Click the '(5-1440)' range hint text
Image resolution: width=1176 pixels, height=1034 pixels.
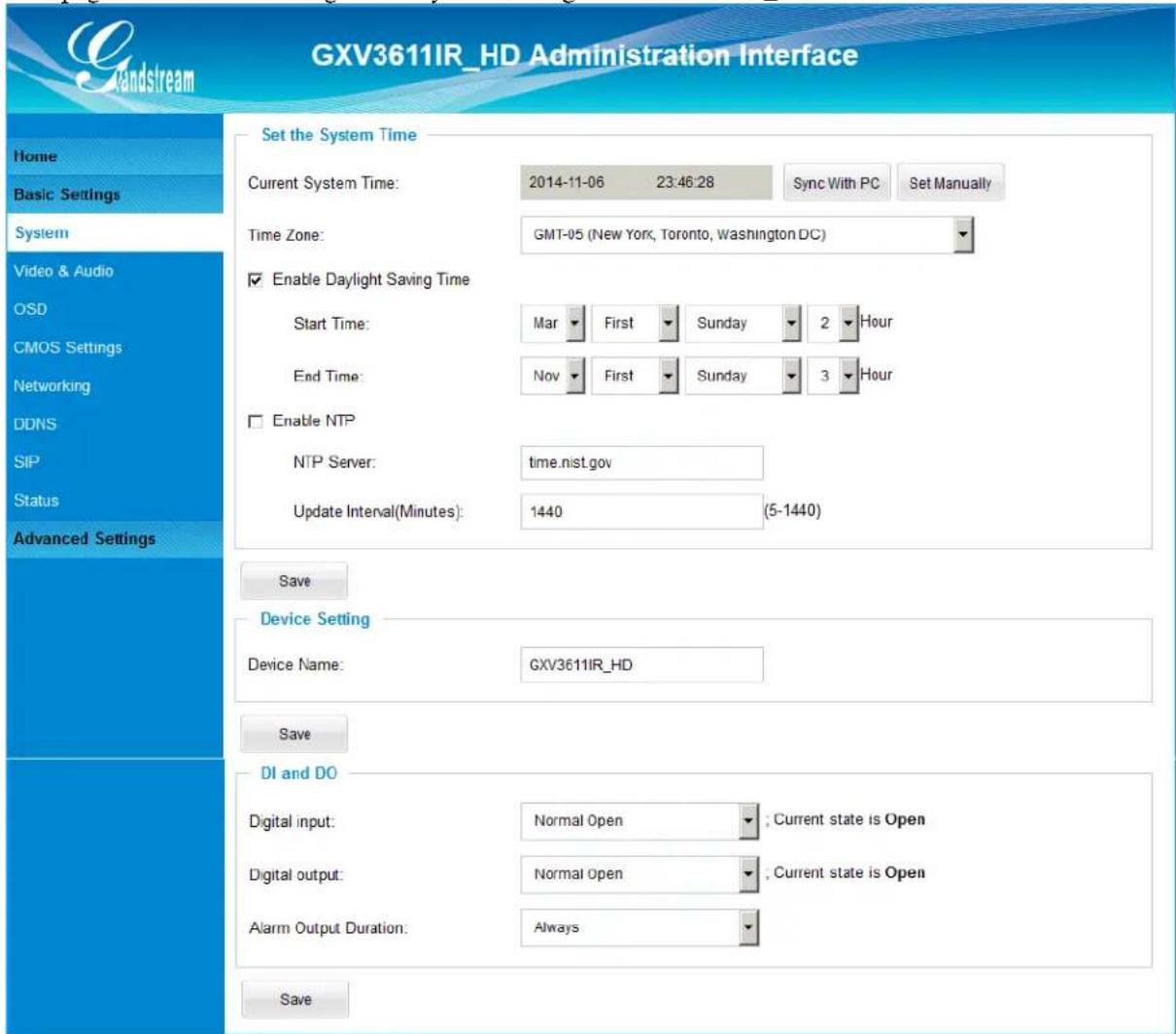(793, 510)
